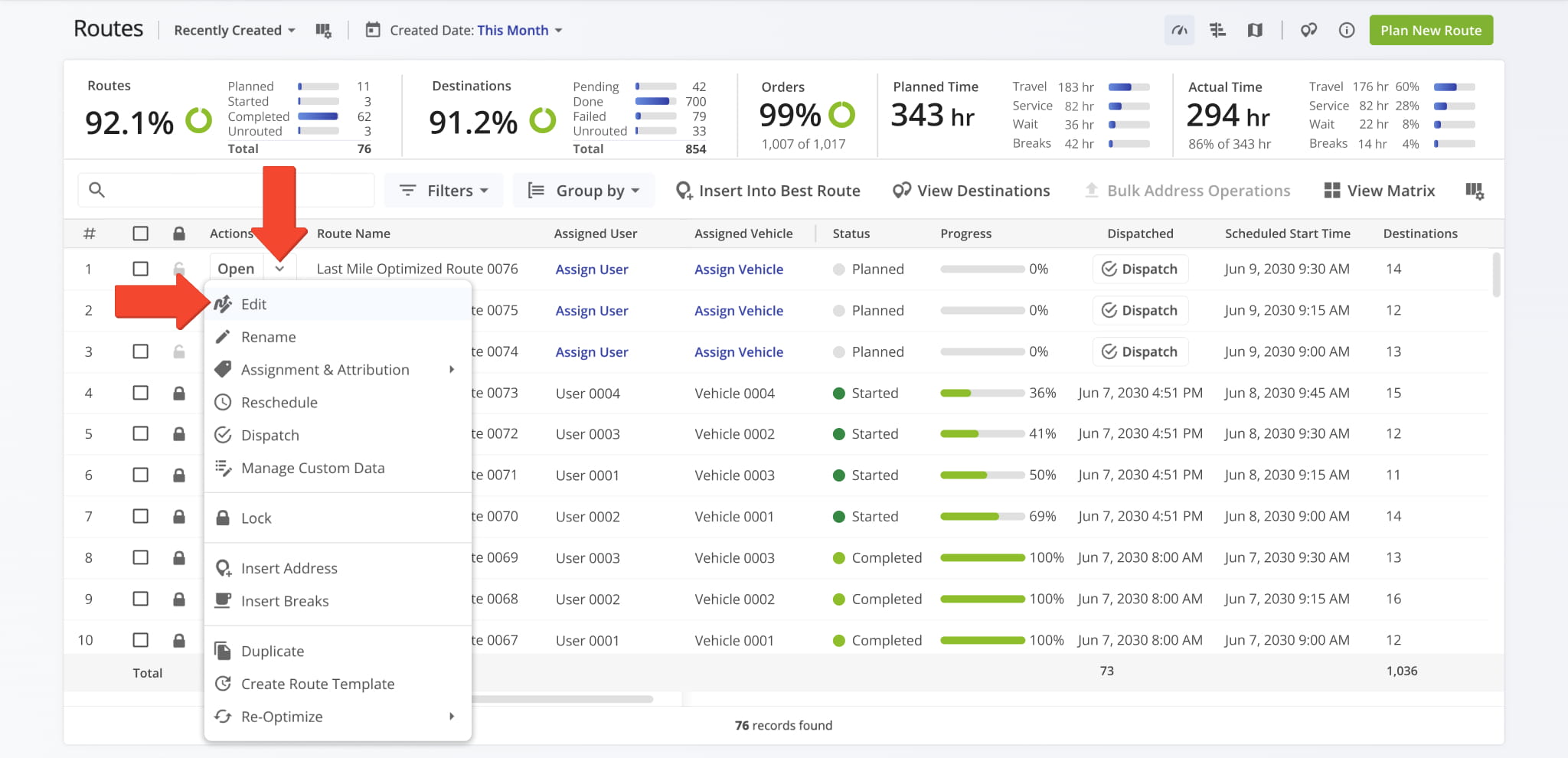
Task: Toggle the lock icon on row 6
Action: click(179, 475)
